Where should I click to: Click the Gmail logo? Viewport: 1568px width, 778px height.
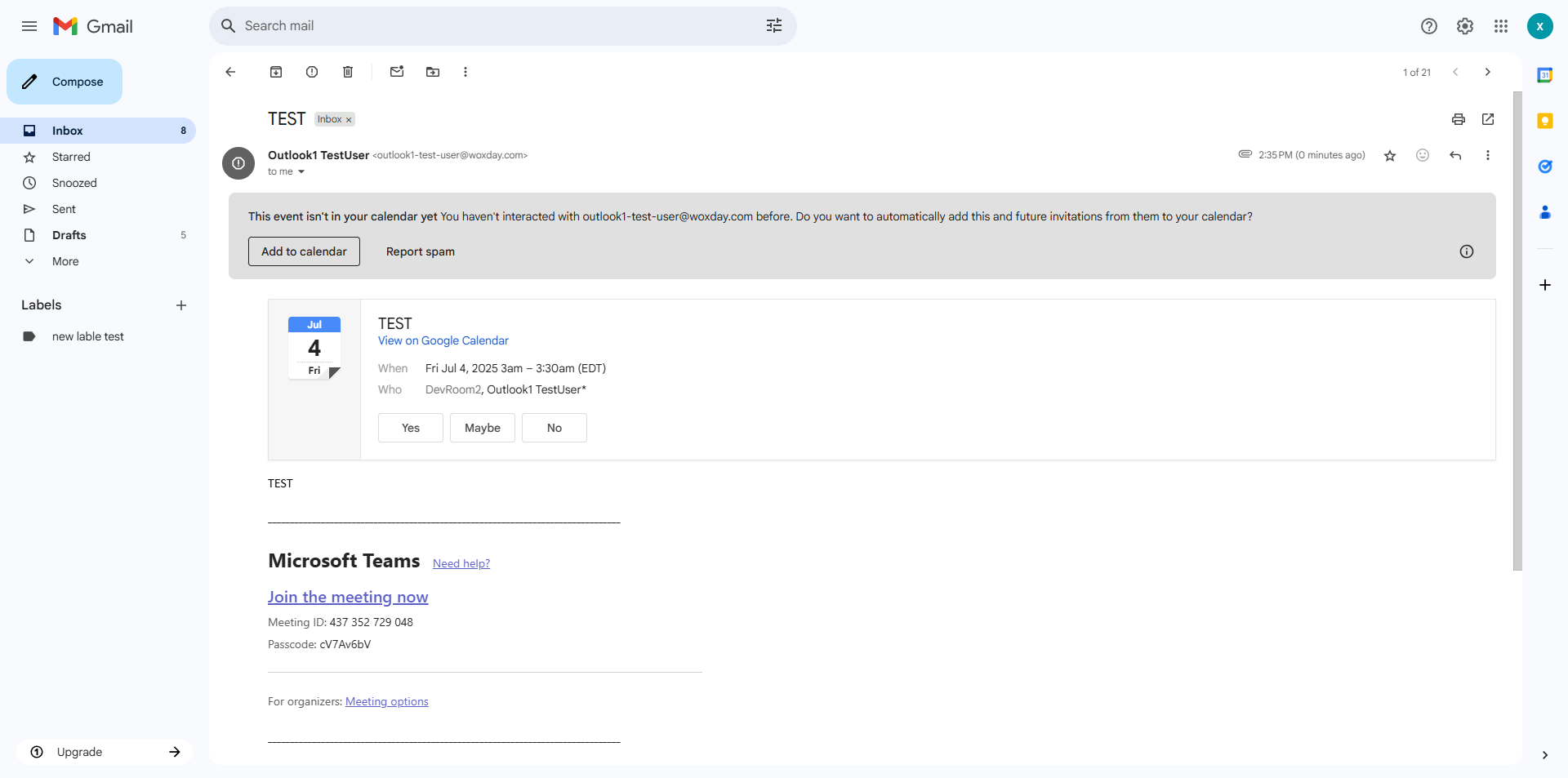click(93, 26)
